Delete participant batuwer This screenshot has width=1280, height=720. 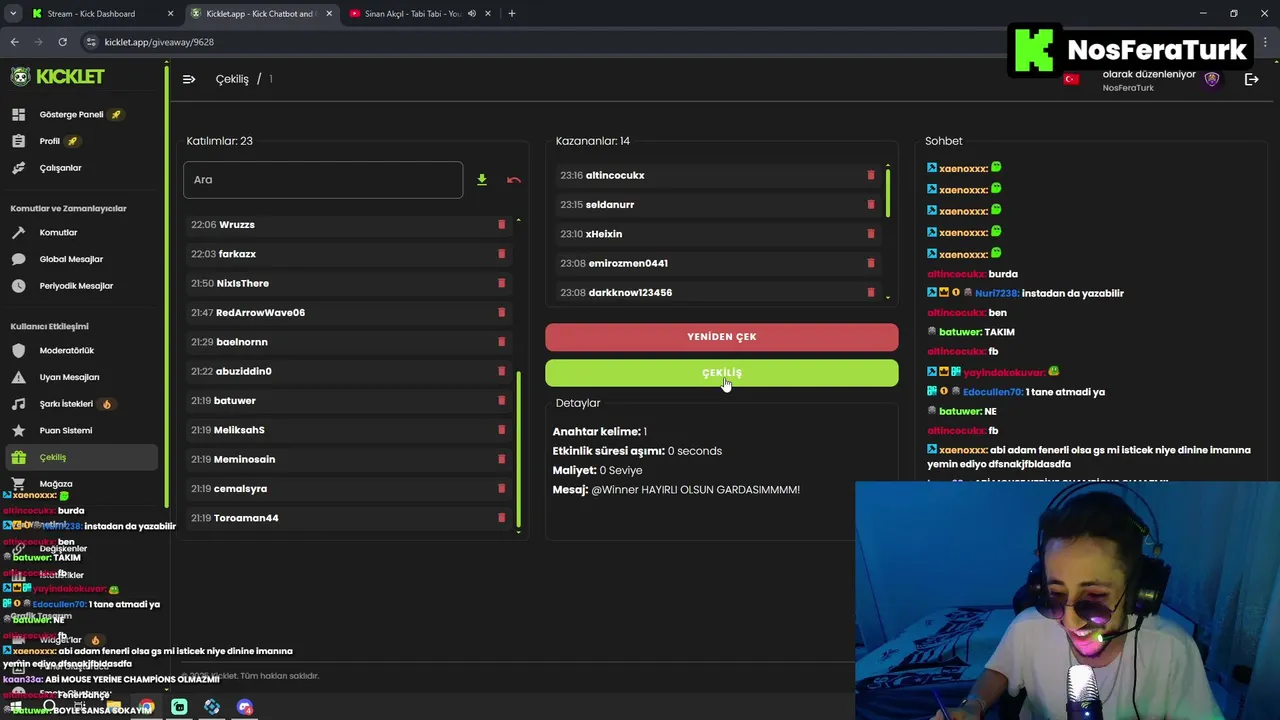pyautogui.click(x=501, y=401)
